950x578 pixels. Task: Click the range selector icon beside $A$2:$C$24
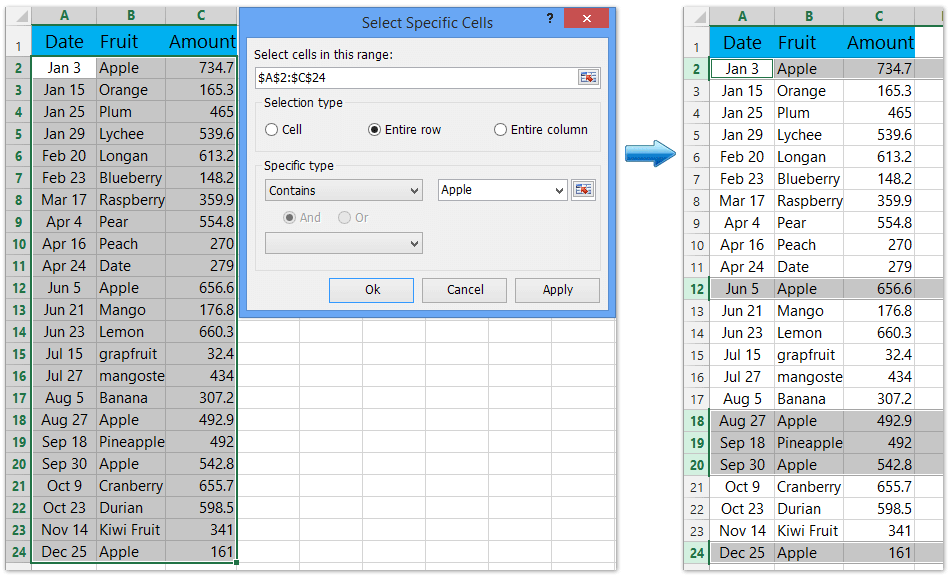(589, 77)
